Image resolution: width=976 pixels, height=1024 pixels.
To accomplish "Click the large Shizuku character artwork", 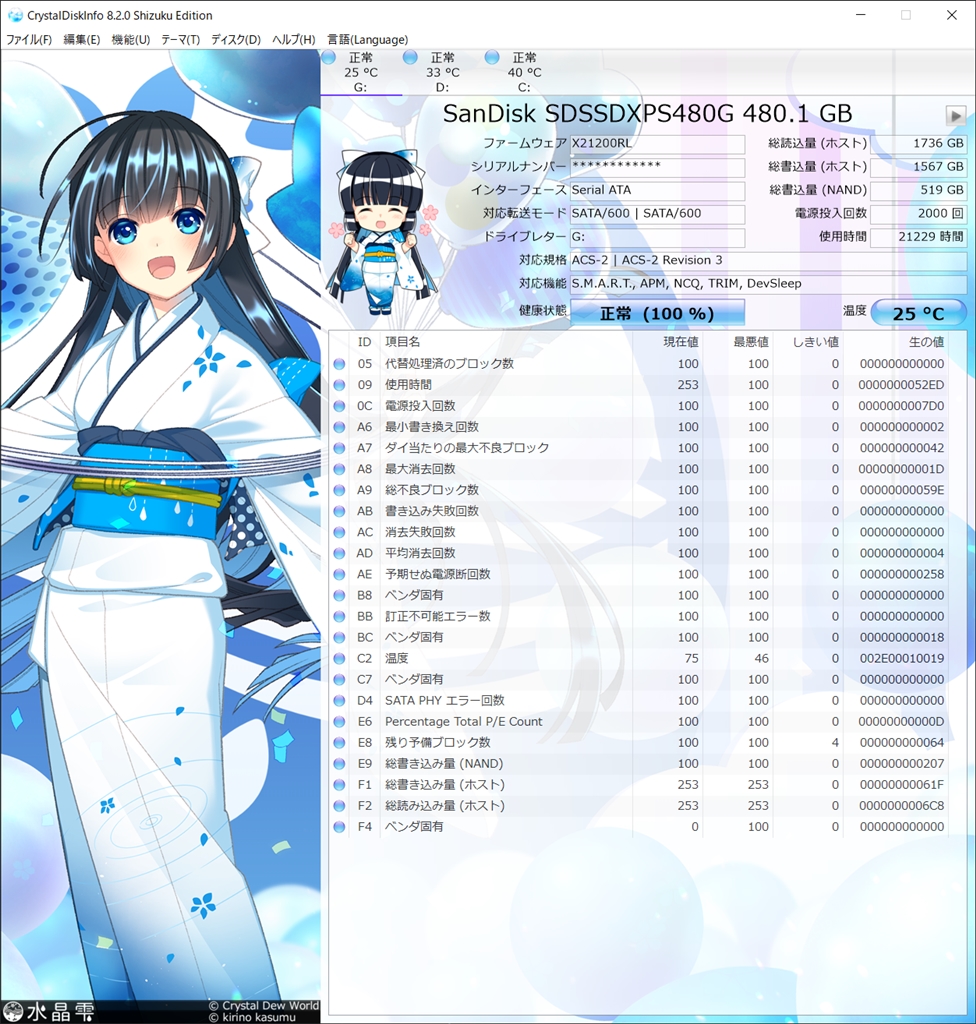I will [x=160, y=536].
